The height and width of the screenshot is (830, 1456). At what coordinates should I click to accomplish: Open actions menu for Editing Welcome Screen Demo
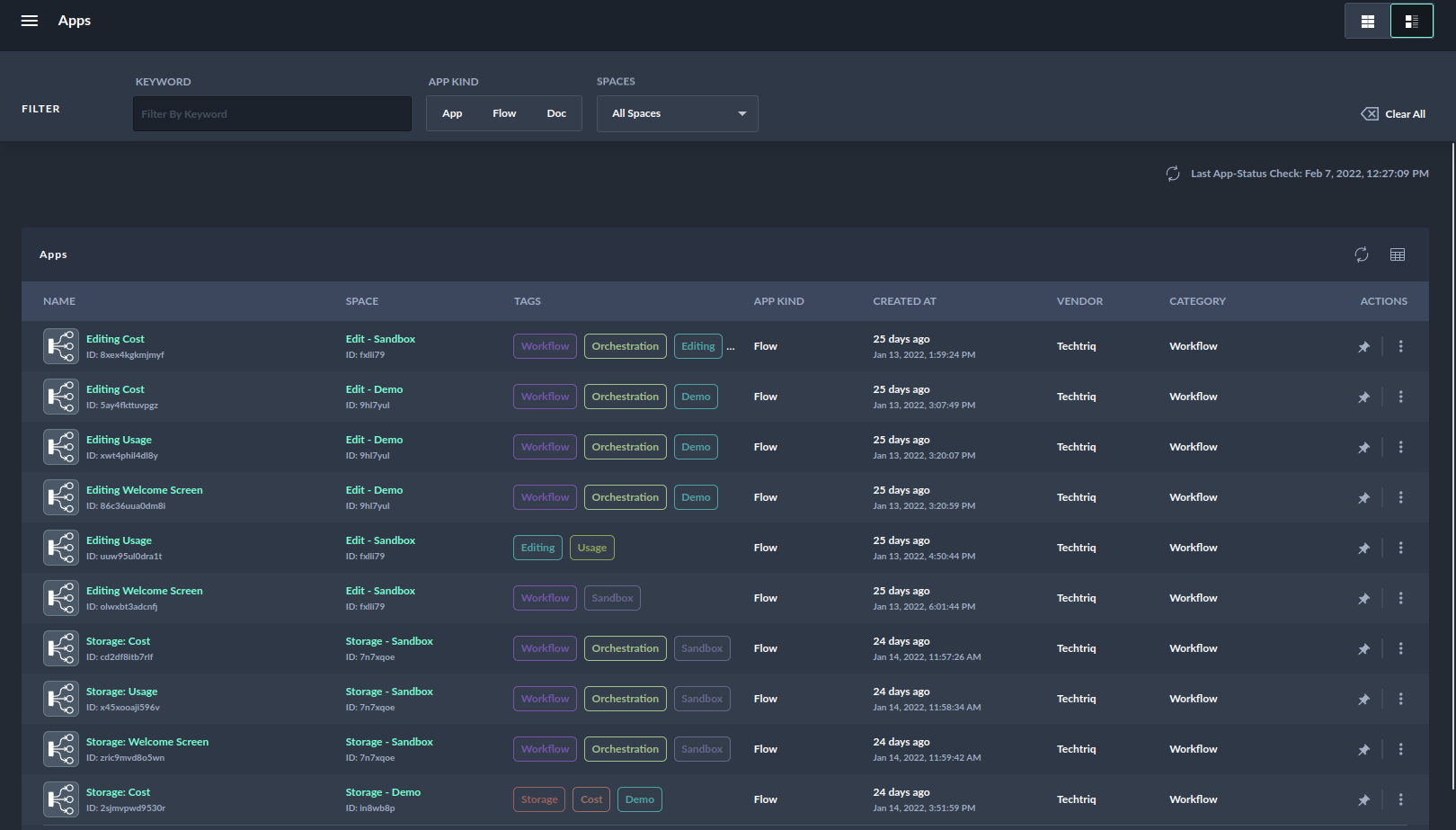tap(1400, 497)
